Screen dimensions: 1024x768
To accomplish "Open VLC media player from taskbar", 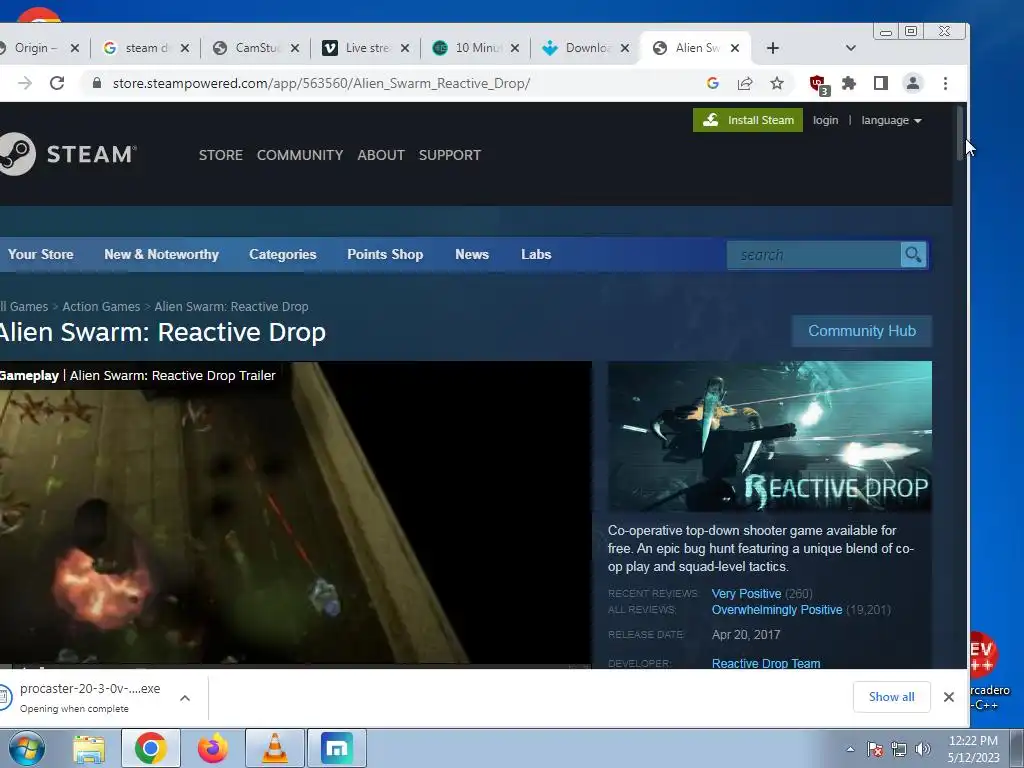I will 275,748.
